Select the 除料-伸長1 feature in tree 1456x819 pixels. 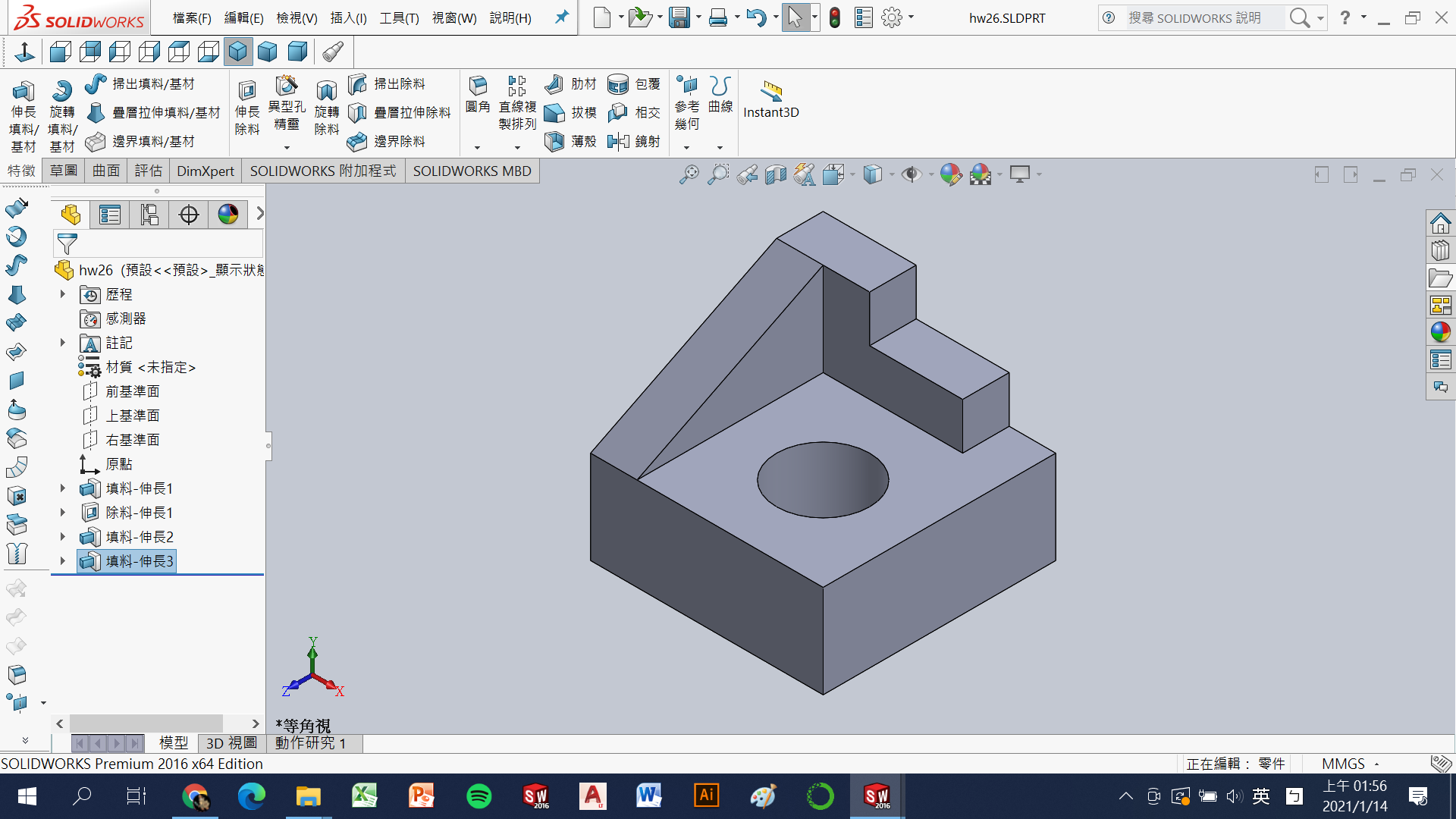click(139, 513)
